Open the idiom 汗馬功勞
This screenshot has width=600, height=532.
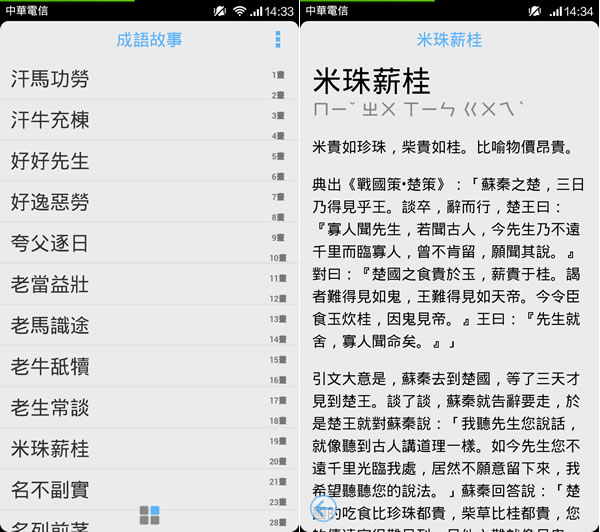(x=149, y=79)
